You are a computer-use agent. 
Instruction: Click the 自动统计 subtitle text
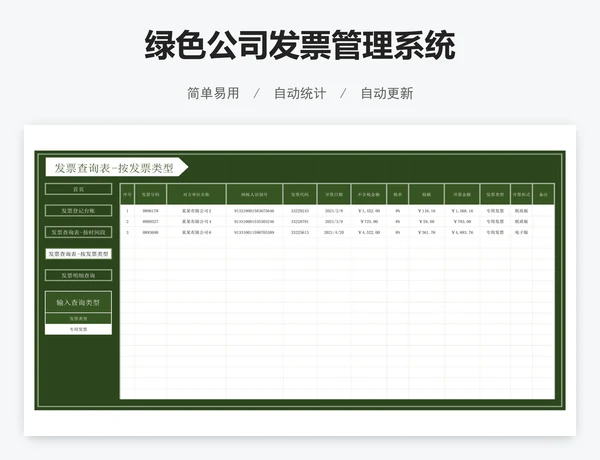300,93
